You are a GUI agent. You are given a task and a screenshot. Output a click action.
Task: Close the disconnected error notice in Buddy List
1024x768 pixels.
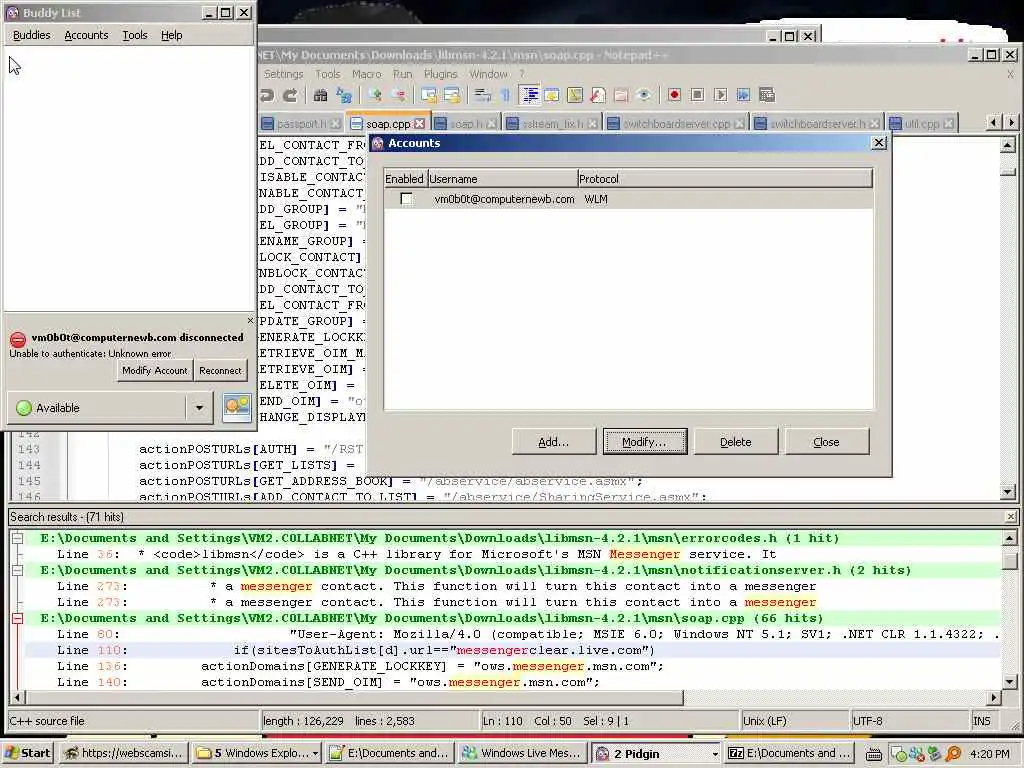click(x=250, y=321)
